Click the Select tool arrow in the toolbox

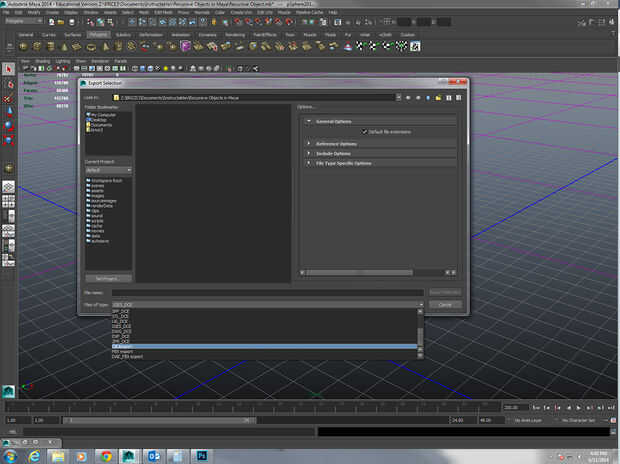point(8,69)
